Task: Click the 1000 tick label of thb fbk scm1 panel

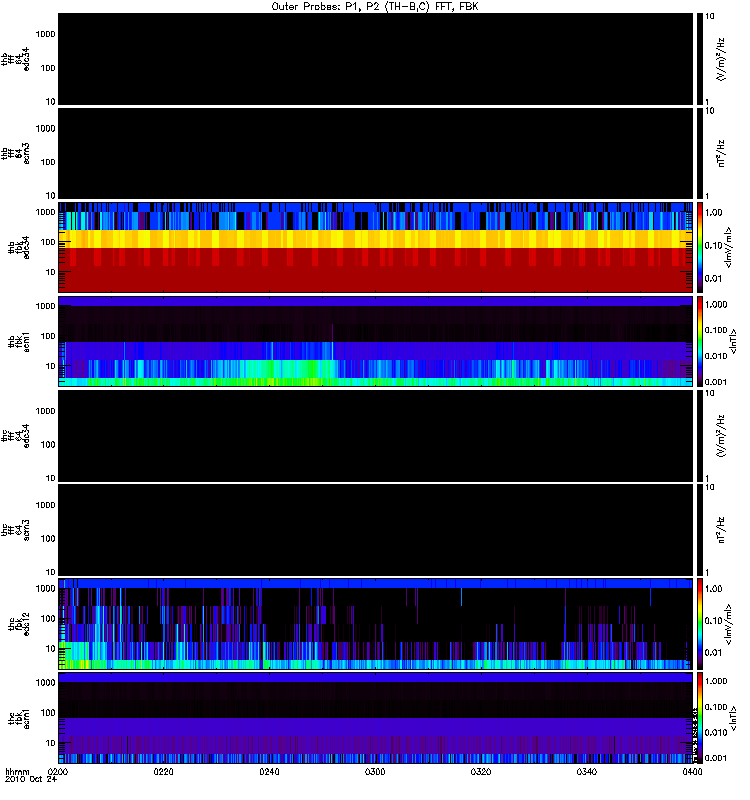Action: click(45, 306)
